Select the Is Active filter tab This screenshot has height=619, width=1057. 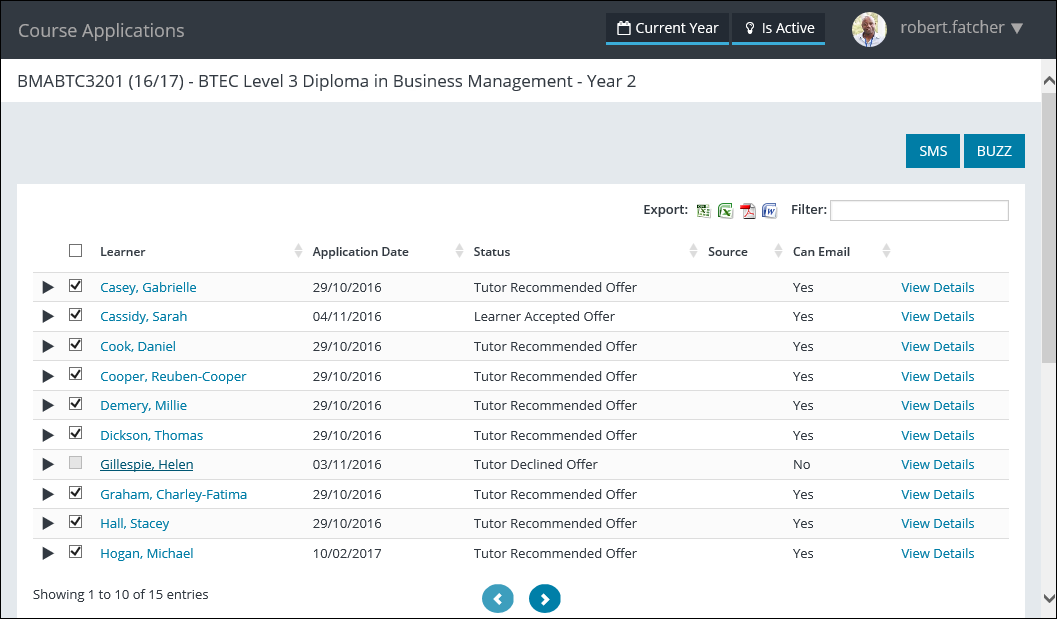point(779,28)
